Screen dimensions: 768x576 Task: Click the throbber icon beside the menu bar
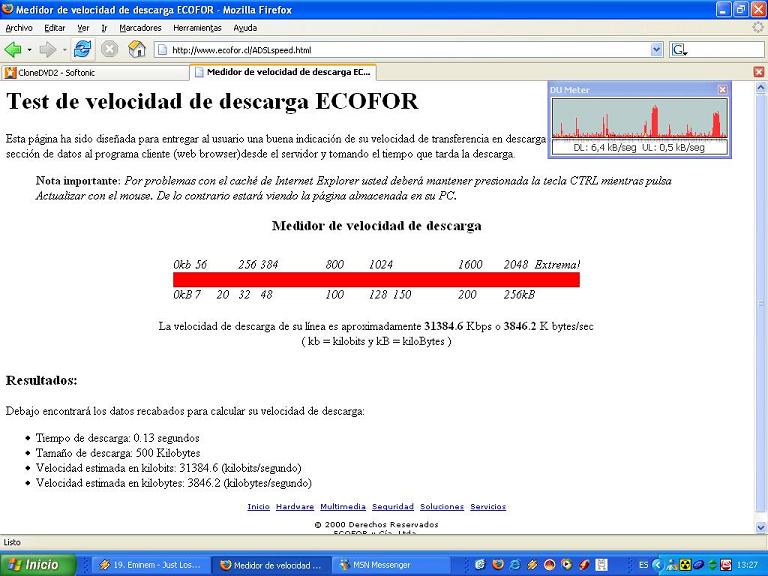point(759,28)
